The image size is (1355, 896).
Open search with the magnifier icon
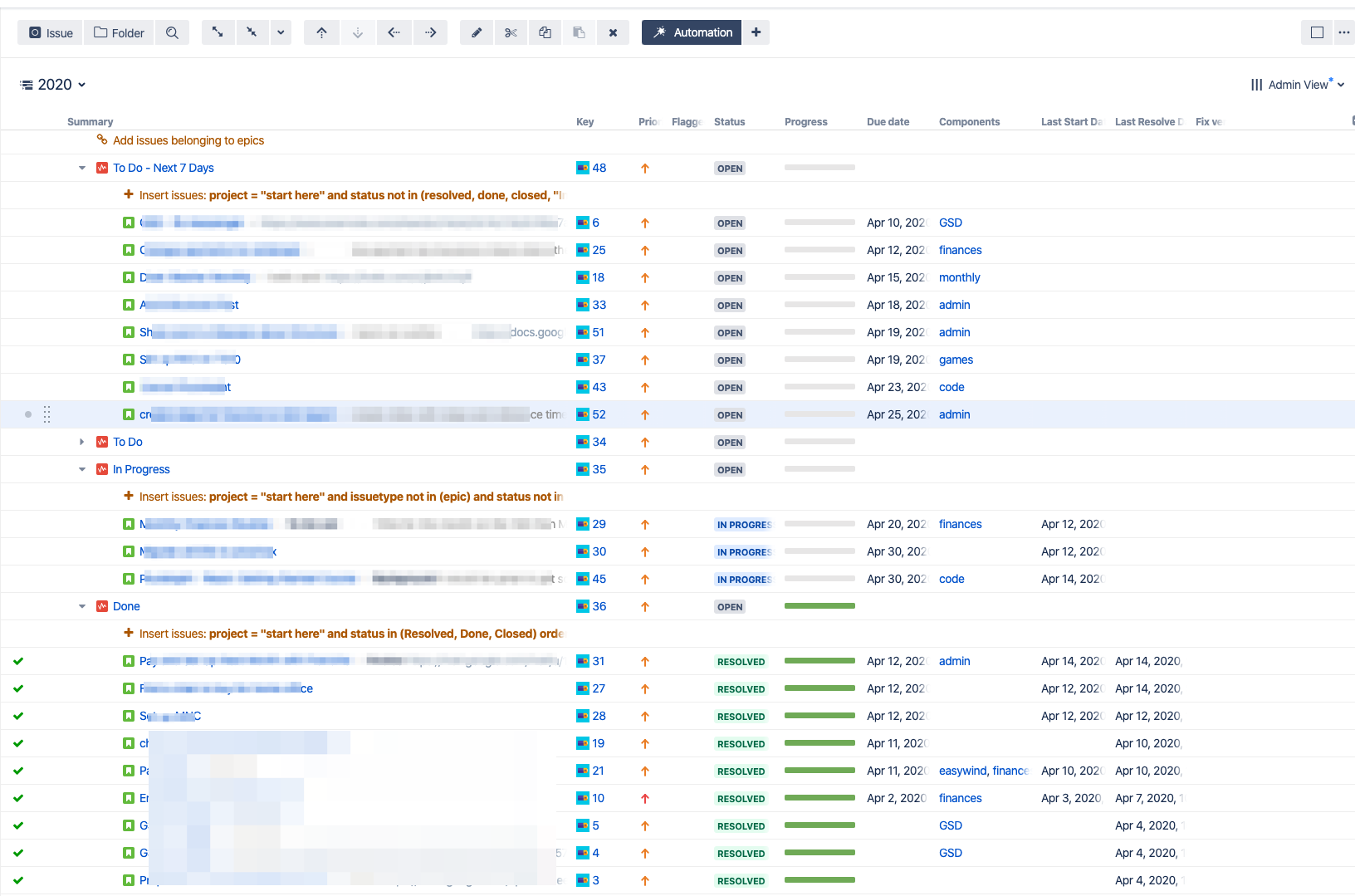coord(172,32)
